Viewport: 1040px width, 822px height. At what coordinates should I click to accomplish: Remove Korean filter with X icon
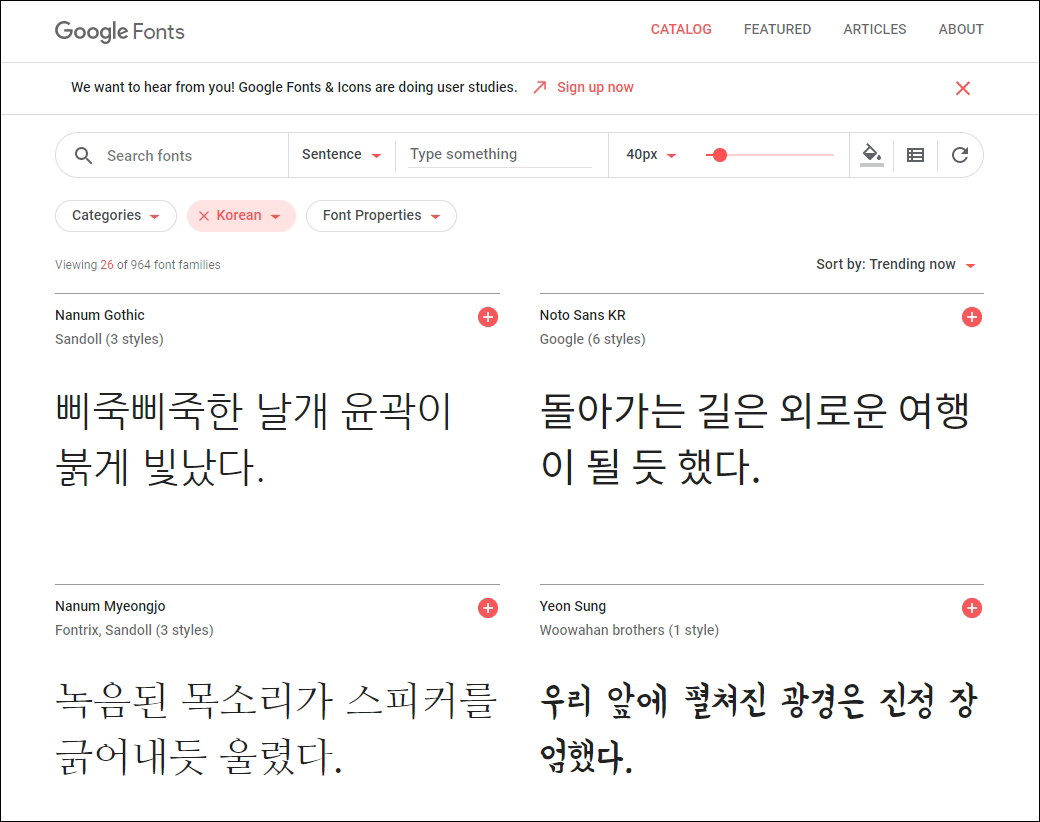(204, 216)
